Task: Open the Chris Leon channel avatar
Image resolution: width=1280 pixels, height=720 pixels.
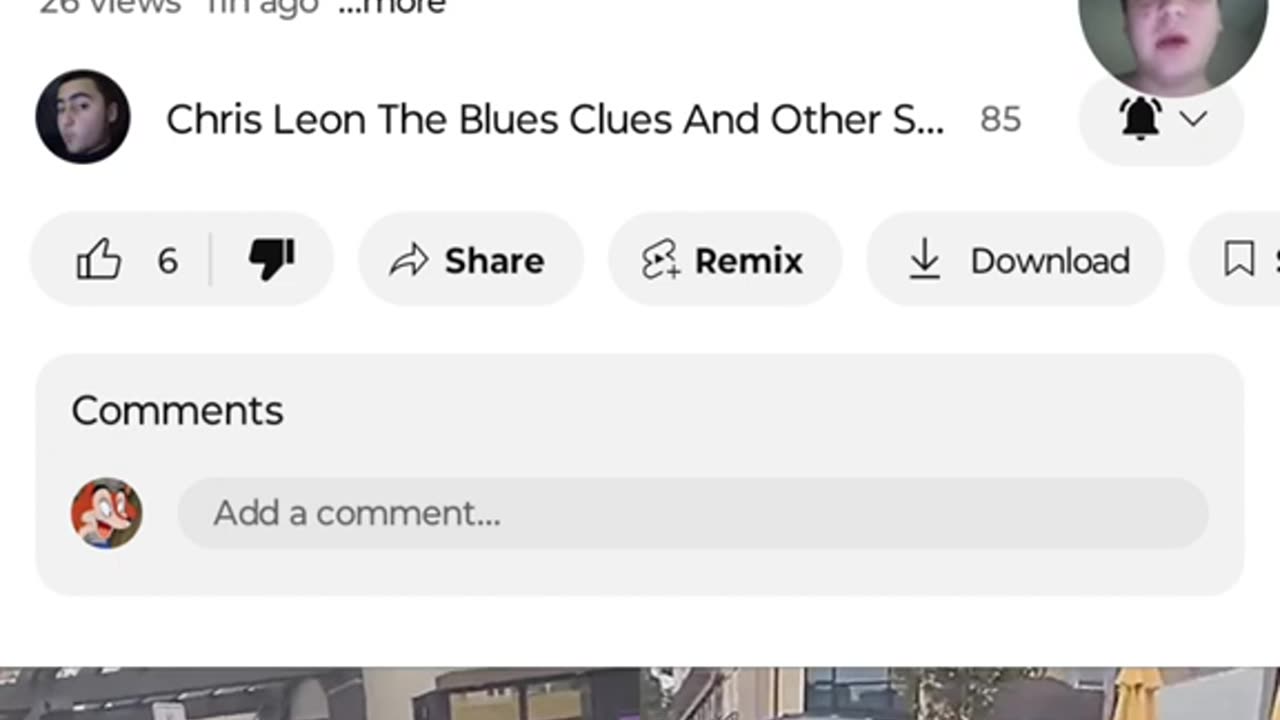Action: 83,117
